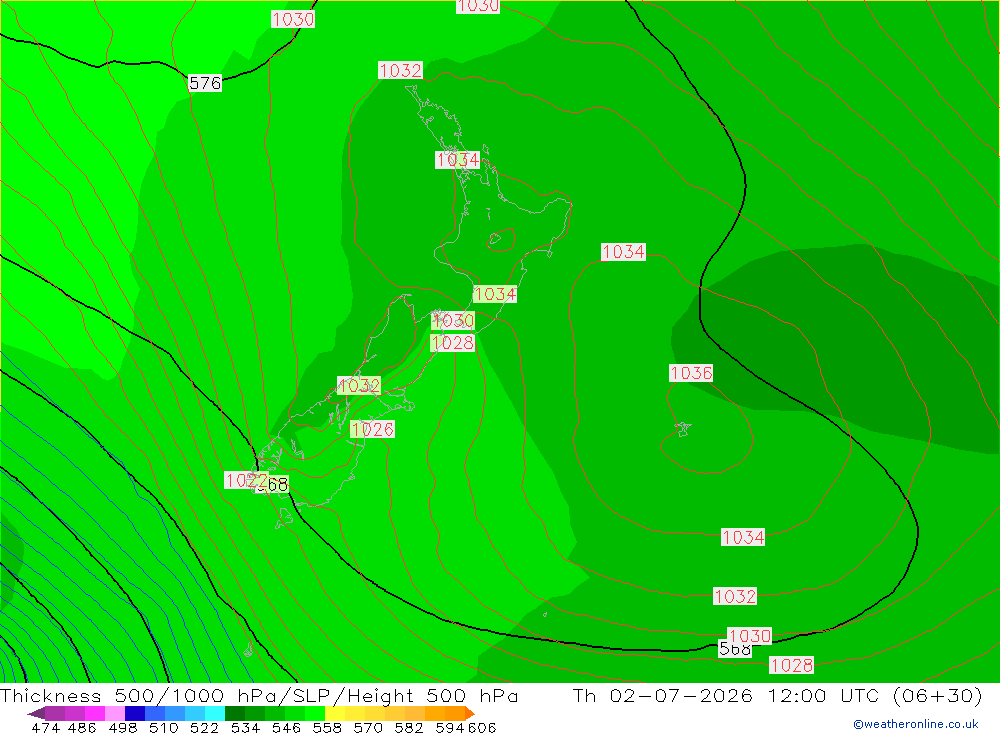Image resolution: width=1000 pixels, height=733 pixels.
Task: Click the map title 'Thickness 500/1000 hPa/SLP/Height 500 hPa'
Action: (x=259, y=696)
